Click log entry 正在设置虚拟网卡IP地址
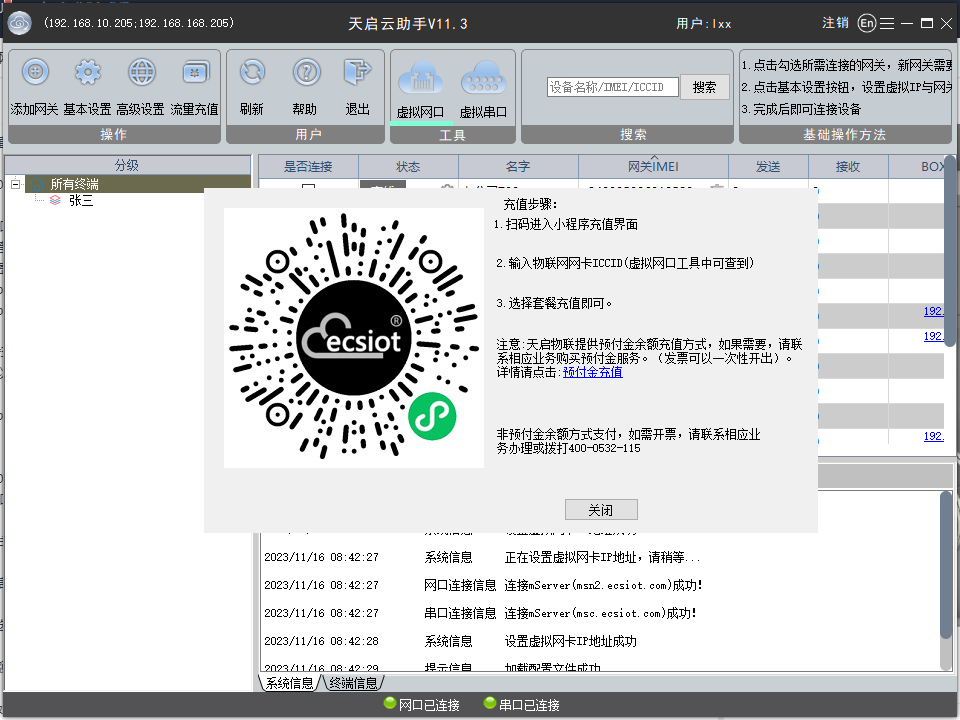 pyautogui.click(x=602, y=557)
